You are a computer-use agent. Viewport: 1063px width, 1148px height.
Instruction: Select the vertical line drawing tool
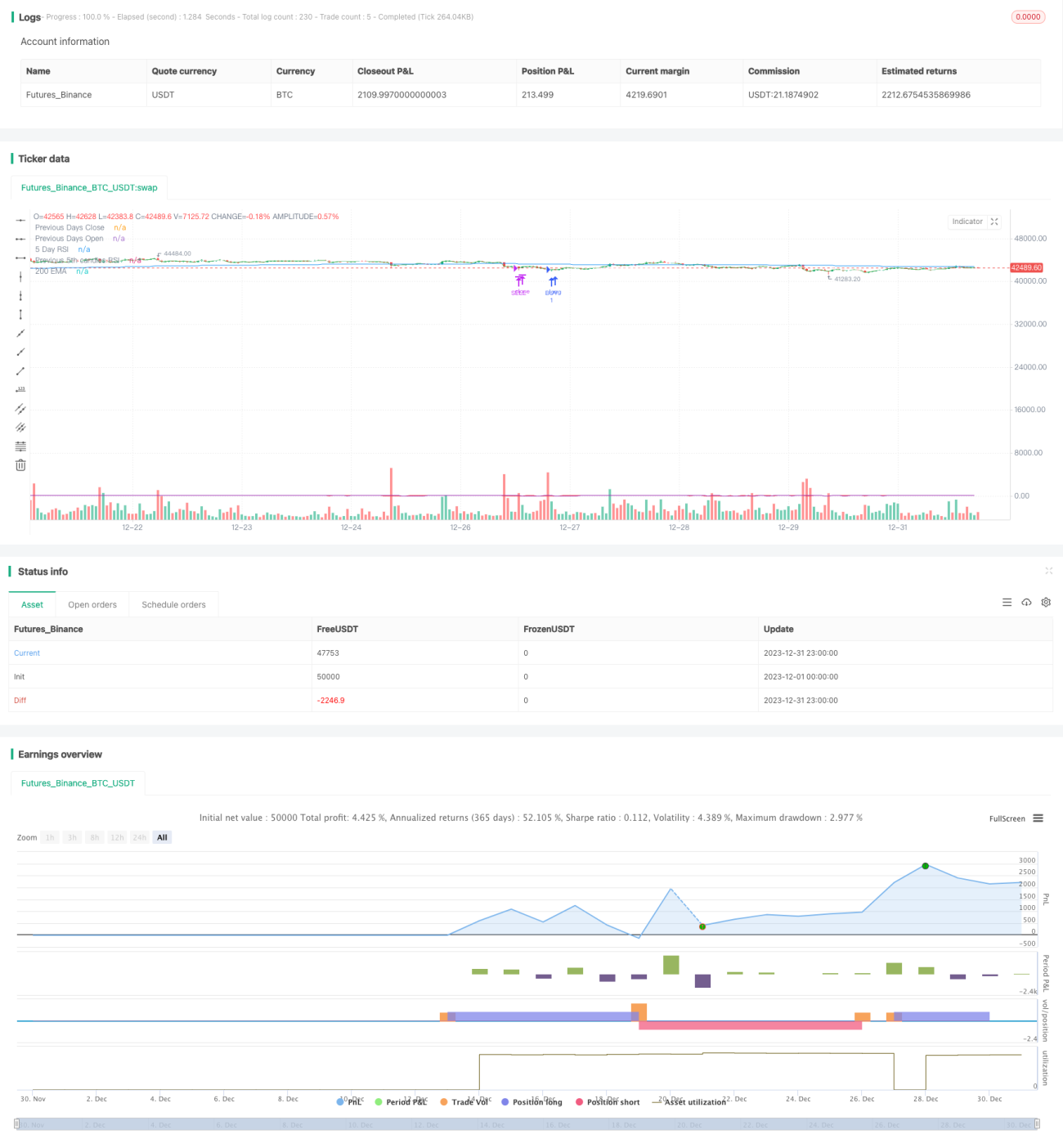coord(20,277)
